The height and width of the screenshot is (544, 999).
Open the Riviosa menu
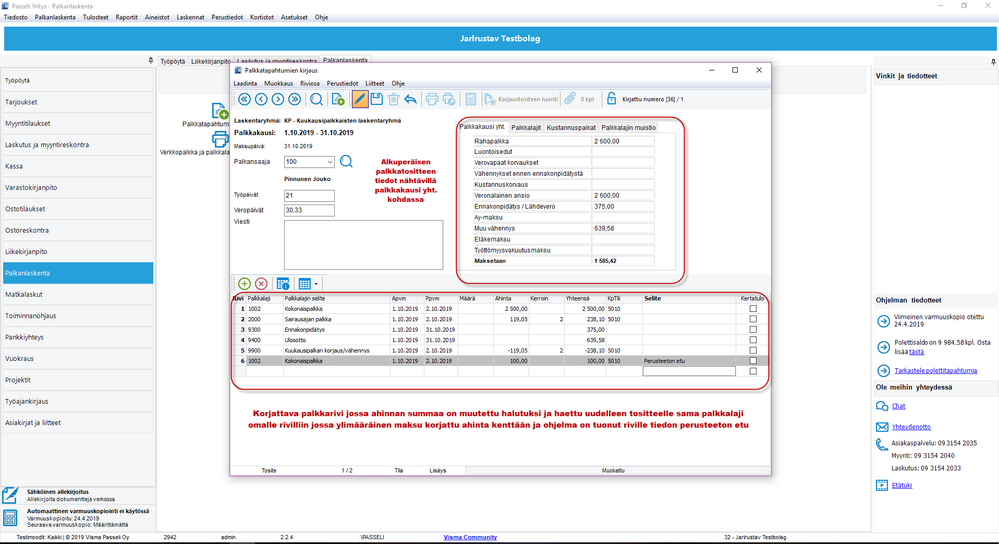click(x=310, y=83)
